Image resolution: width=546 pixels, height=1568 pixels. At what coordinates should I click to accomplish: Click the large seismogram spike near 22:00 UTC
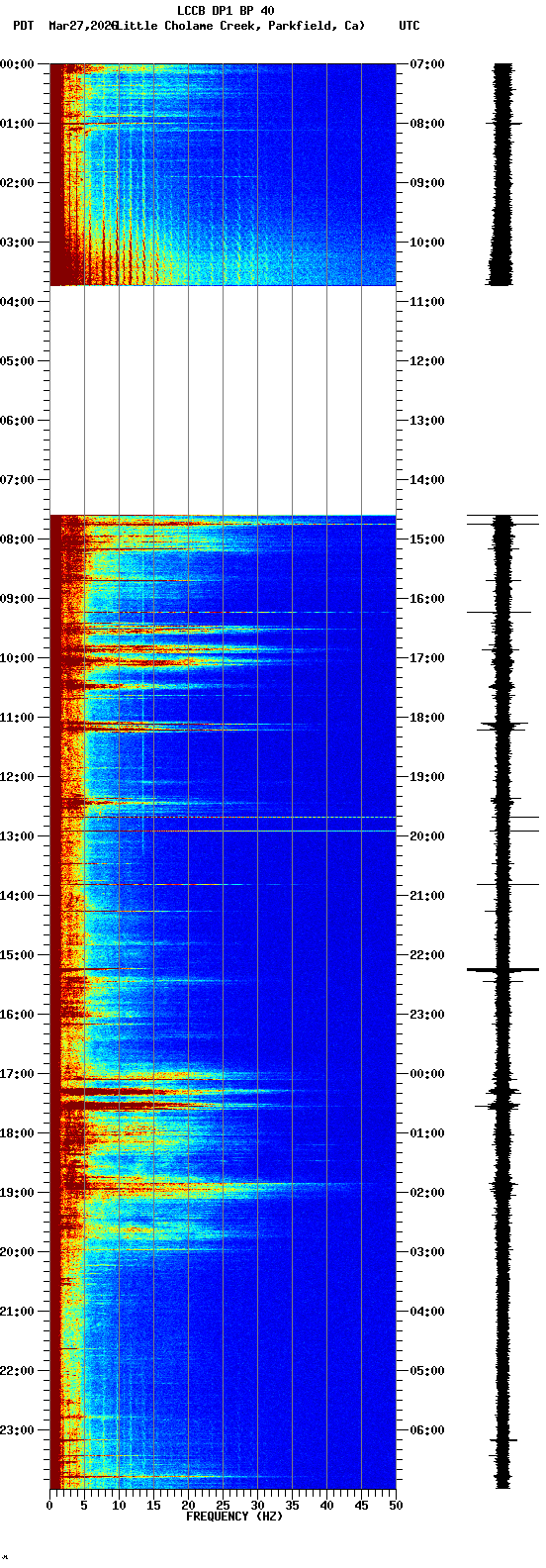502,970
